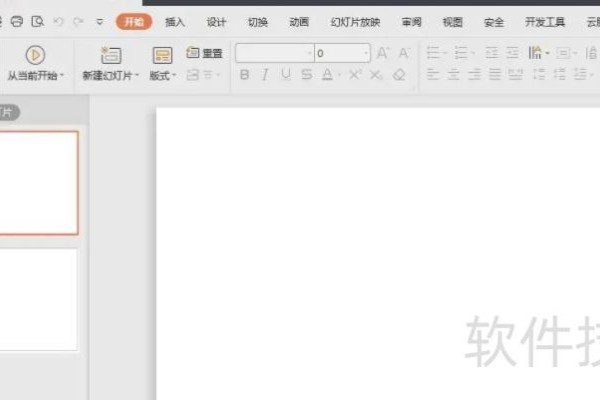Click the undo arrow

58,21
